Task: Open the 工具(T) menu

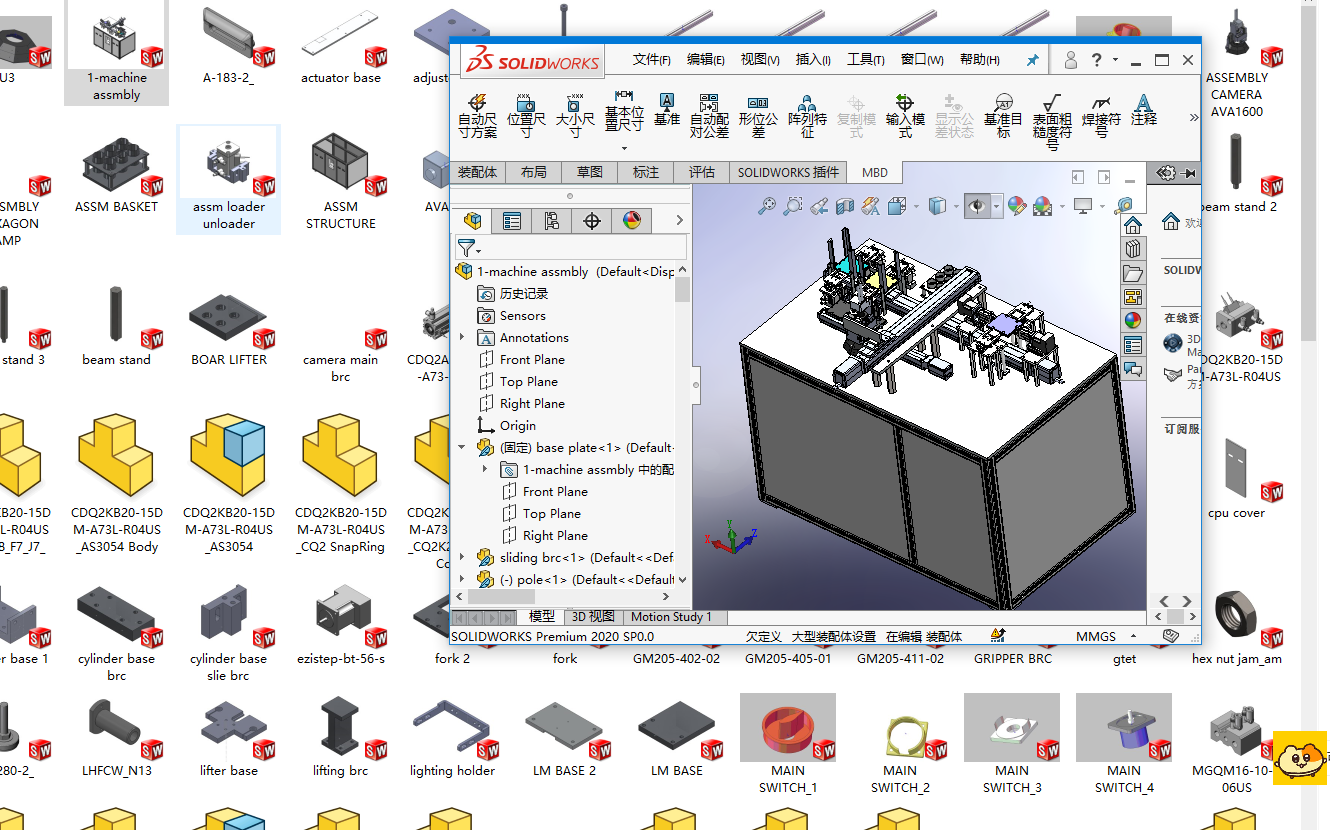Action: click(865, 60)
